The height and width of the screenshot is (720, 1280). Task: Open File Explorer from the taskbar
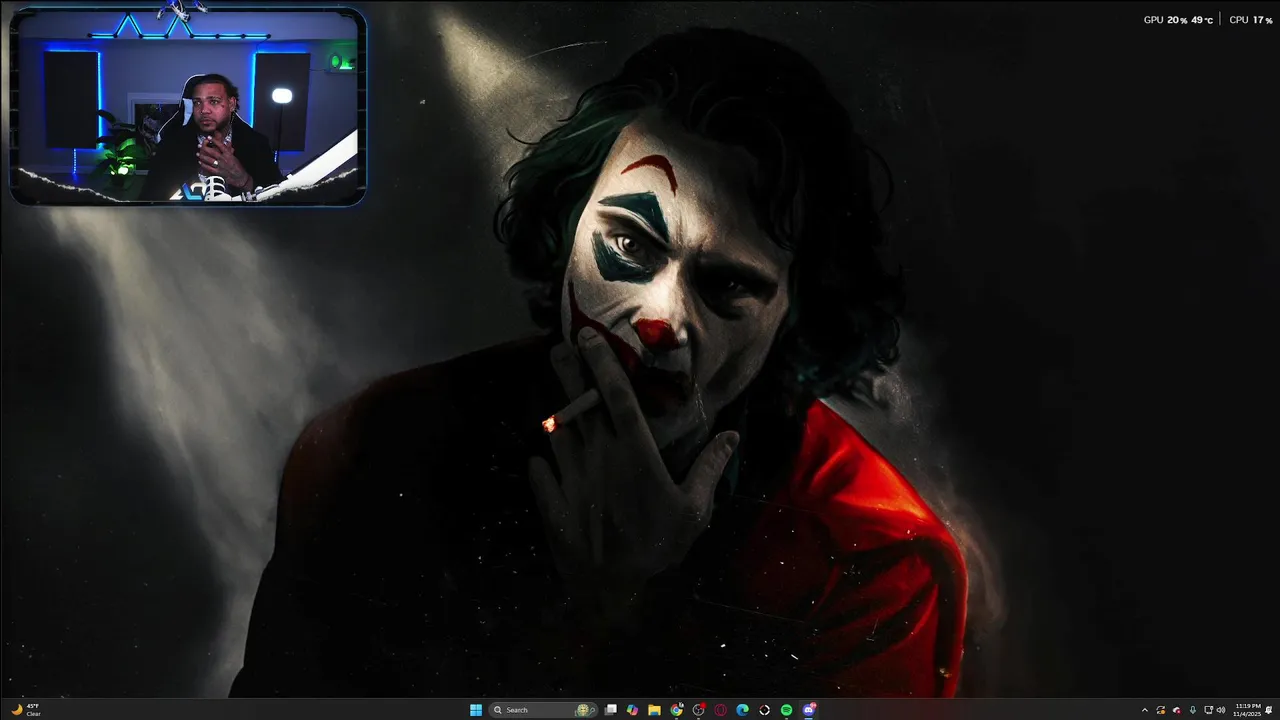pyautogui.click(x=654, y=710)
